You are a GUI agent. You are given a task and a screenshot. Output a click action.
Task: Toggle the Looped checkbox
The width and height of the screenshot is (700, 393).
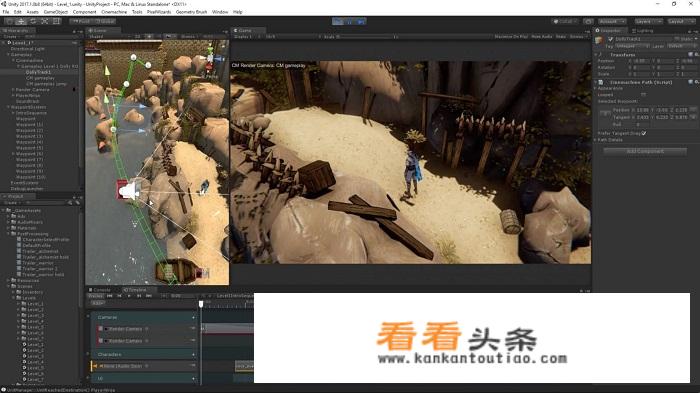coord(643,94)
